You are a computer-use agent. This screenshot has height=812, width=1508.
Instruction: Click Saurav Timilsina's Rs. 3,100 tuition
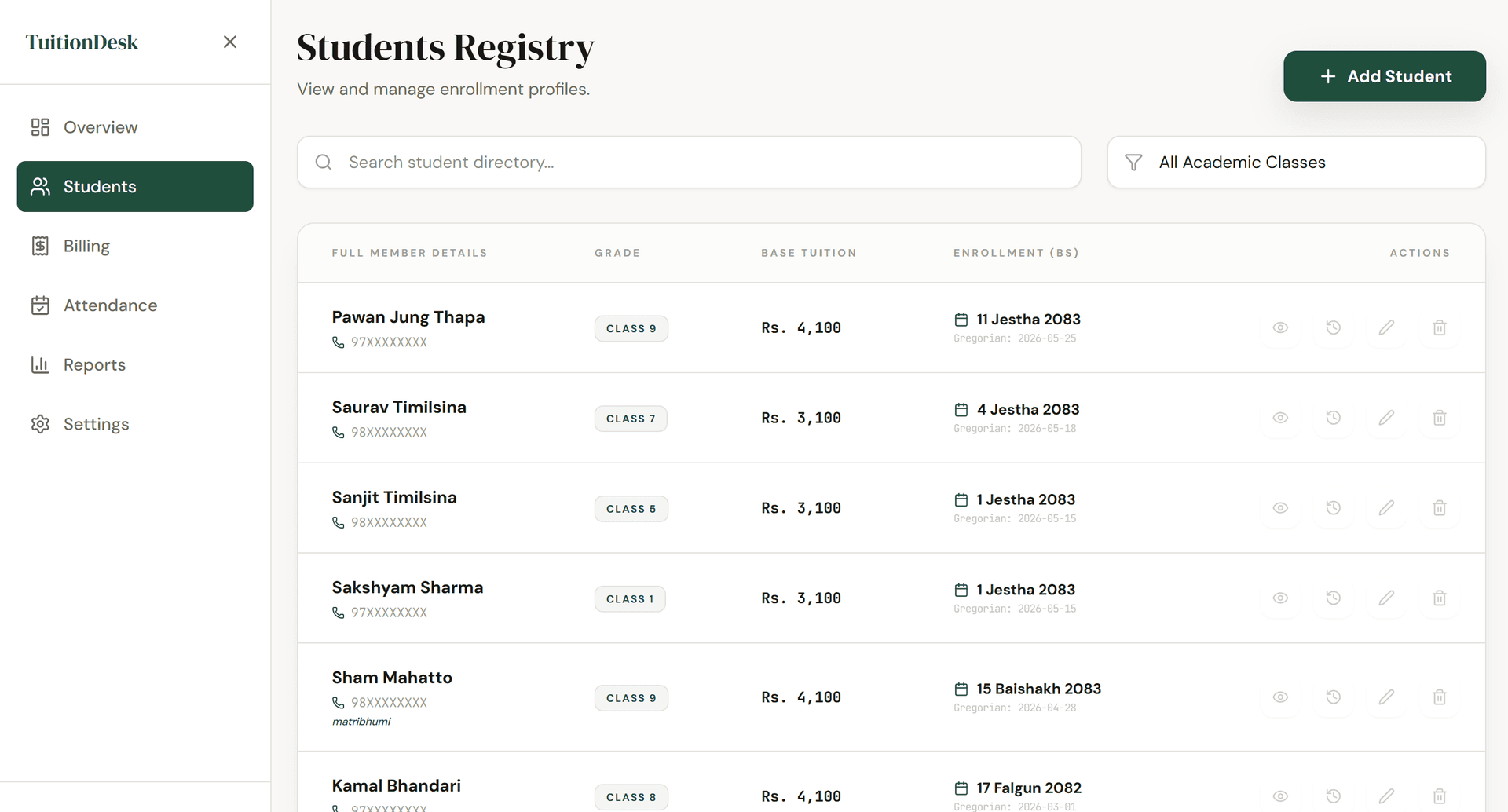[x=801, y=418]
